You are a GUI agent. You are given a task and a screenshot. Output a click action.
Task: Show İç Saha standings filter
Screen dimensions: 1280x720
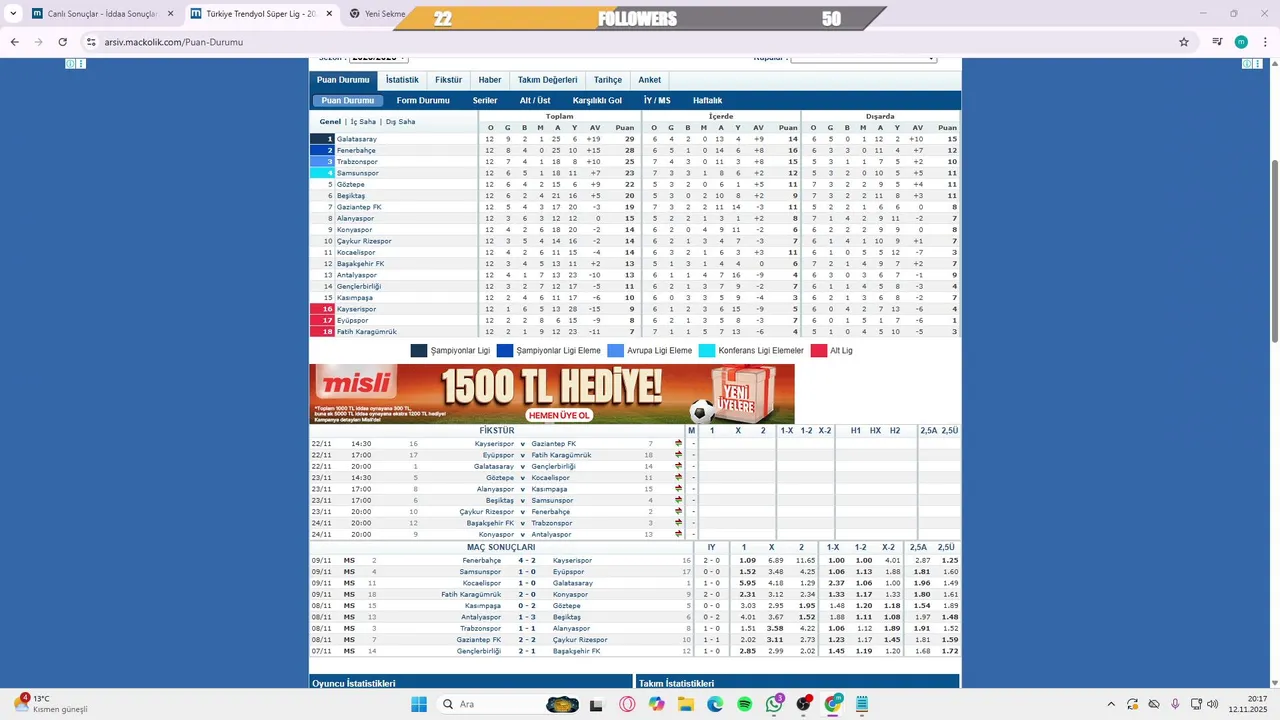tap(363, 122)
